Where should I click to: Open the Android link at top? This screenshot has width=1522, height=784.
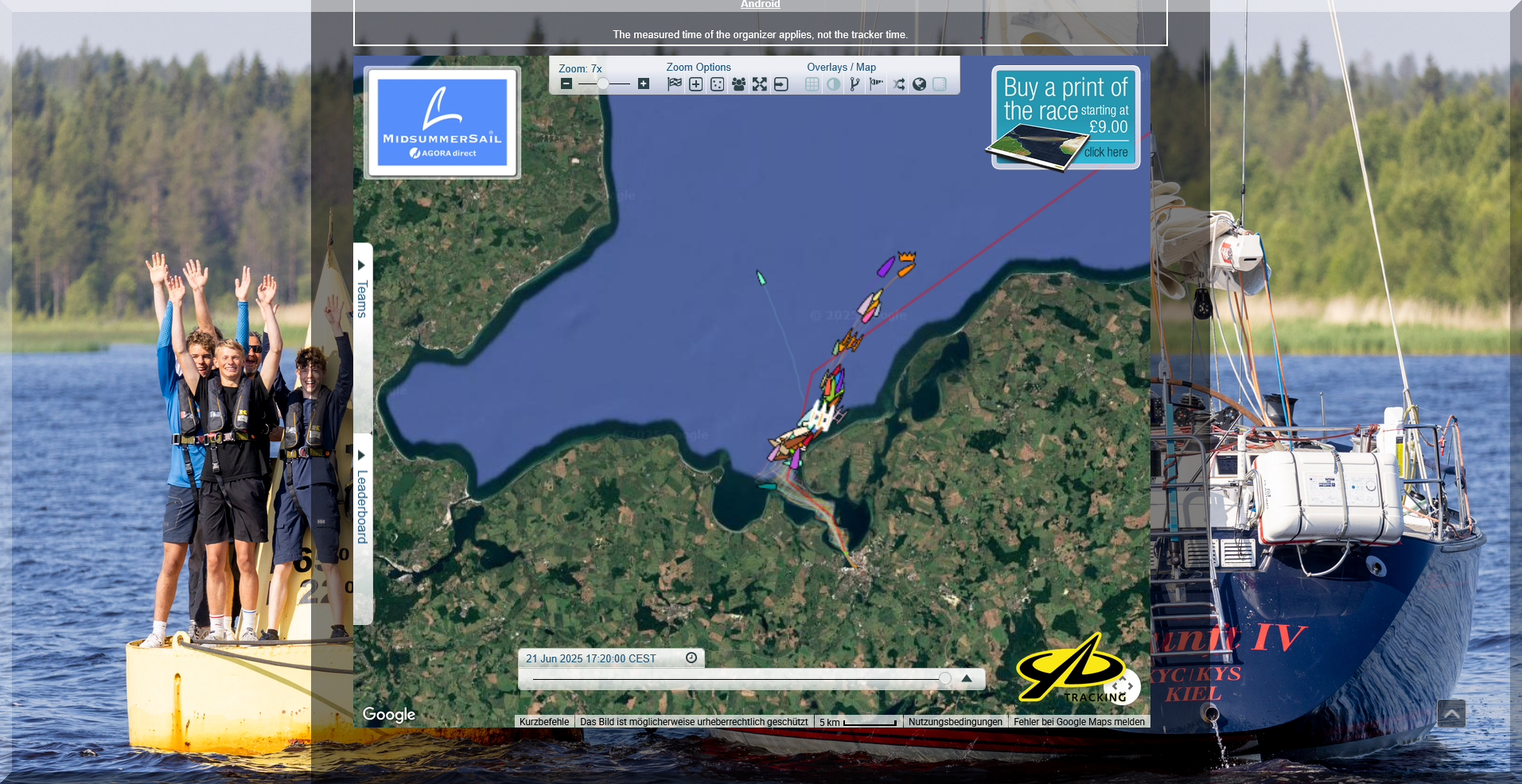coord(760,5)
